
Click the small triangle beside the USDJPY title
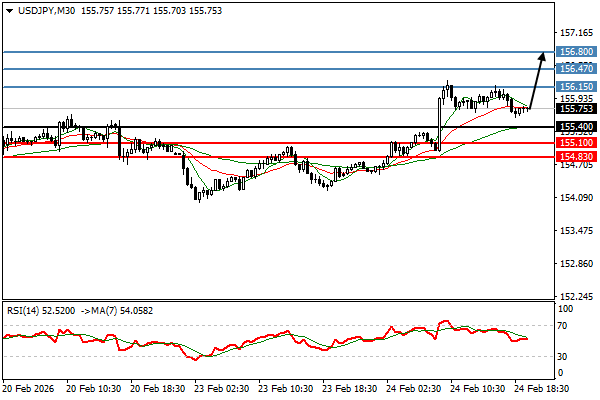click(x=7, y=10)
